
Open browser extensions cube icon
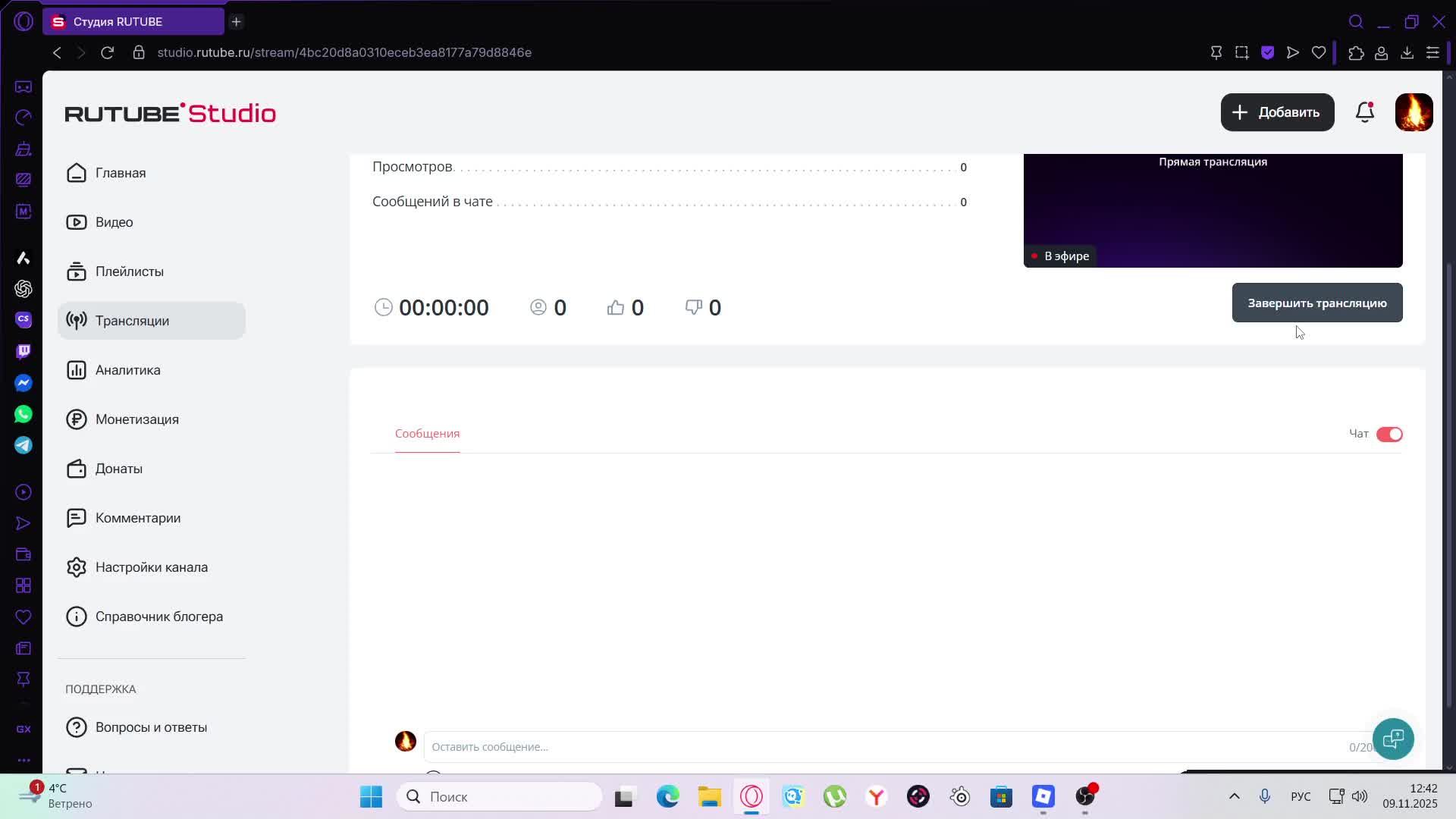1356,52
